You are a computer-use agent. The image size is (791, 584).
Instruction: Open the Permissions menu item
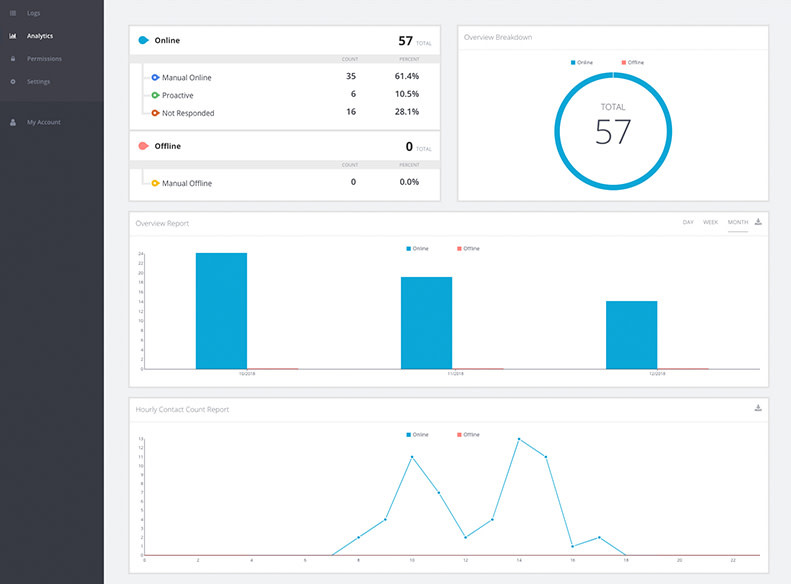(x=44, y=59)
